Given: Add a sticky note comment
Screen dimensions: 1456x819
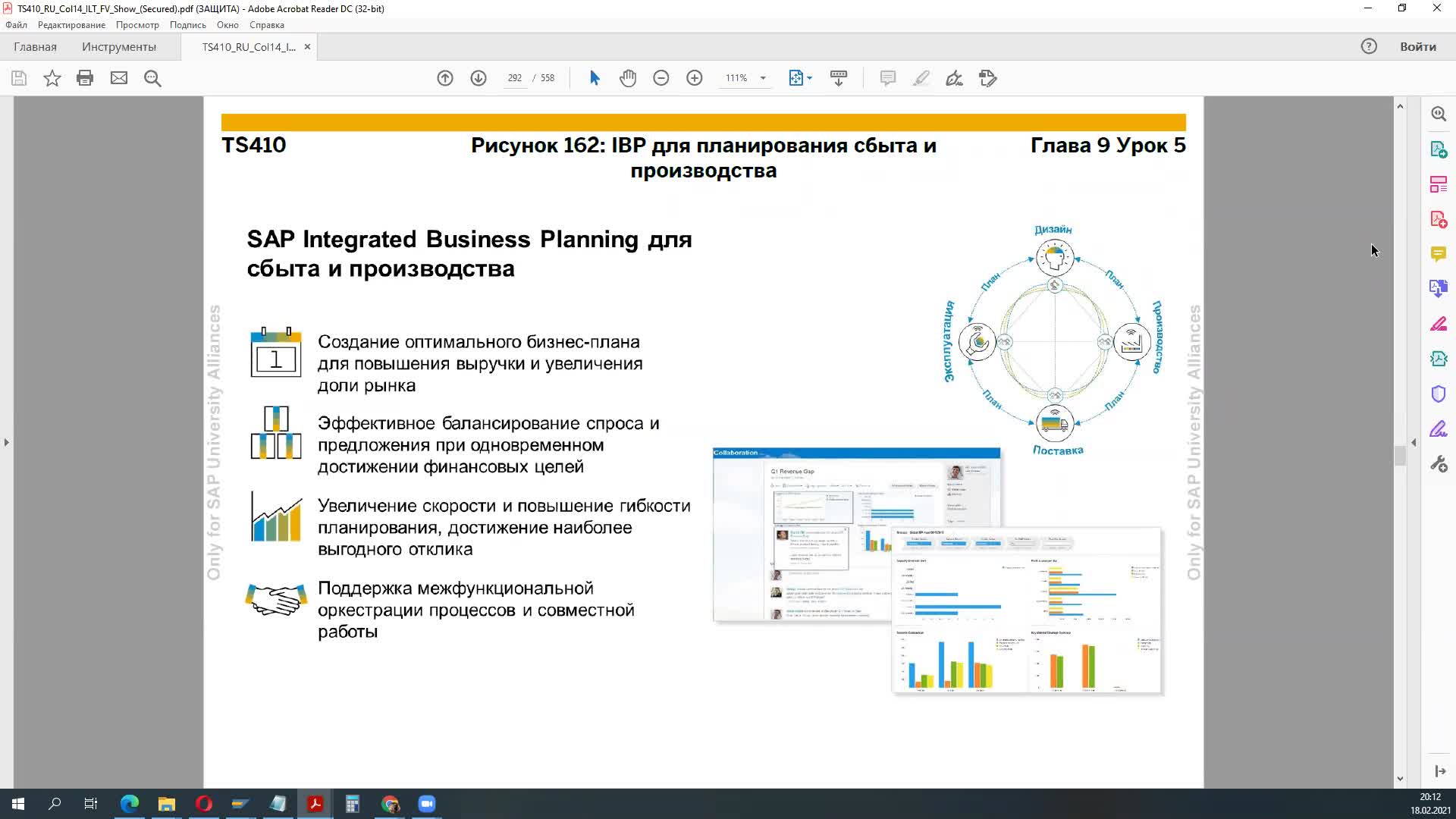Looking at the screenshot, I should (x=888, y=78).
